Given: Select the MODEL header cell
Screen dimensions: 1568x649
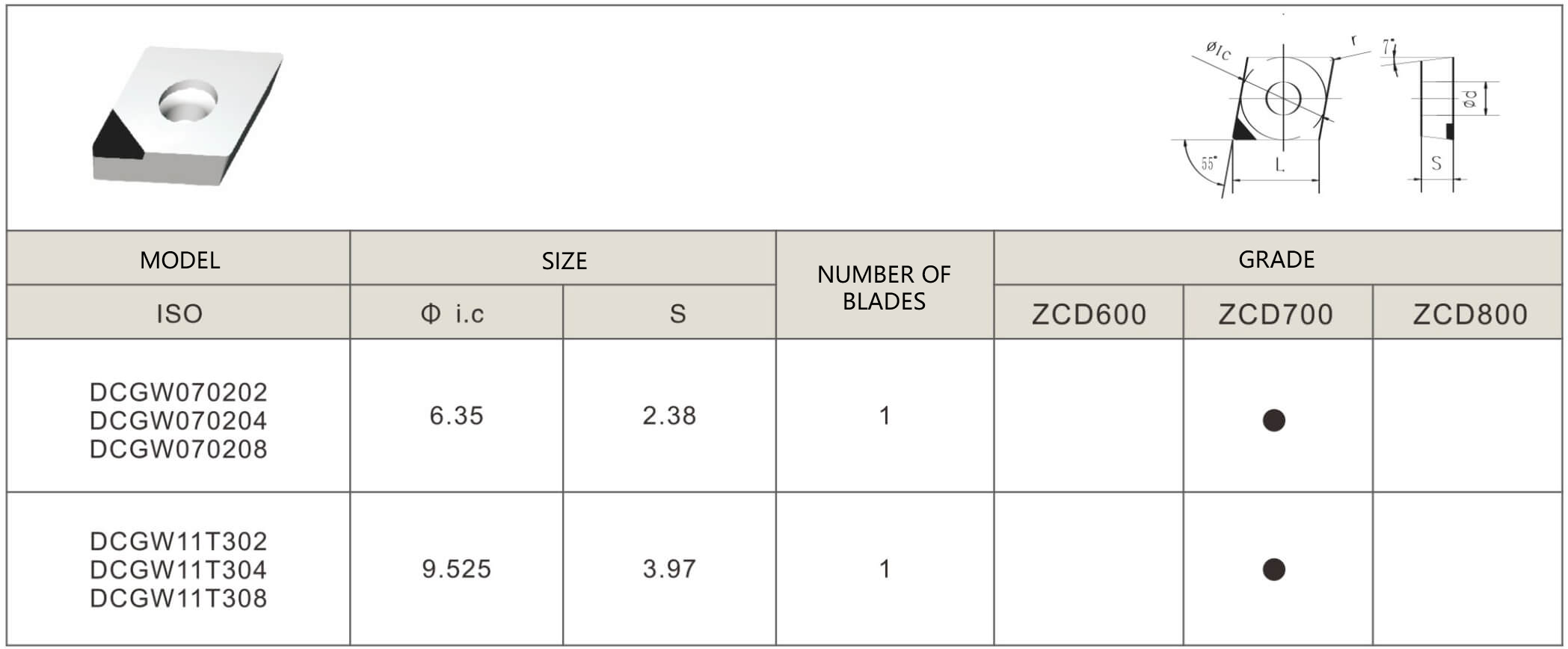Looking at the screenshot, I should click(179, 259).
